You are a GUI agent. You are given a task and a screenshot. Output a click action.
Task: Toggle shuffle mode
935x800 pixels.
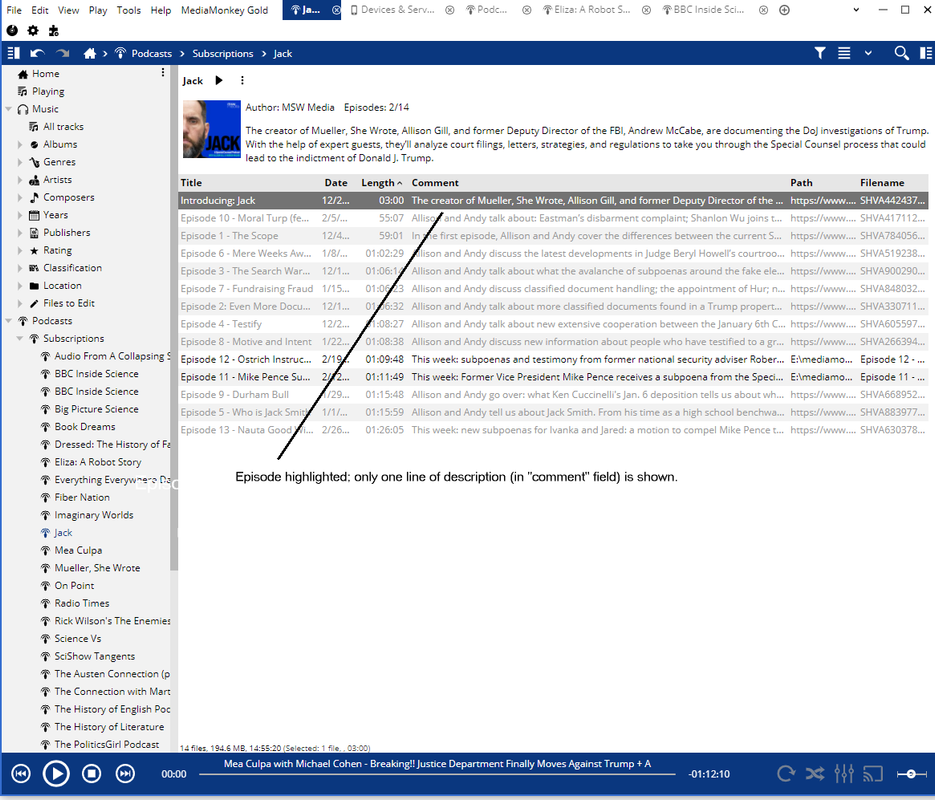point(815,774)
